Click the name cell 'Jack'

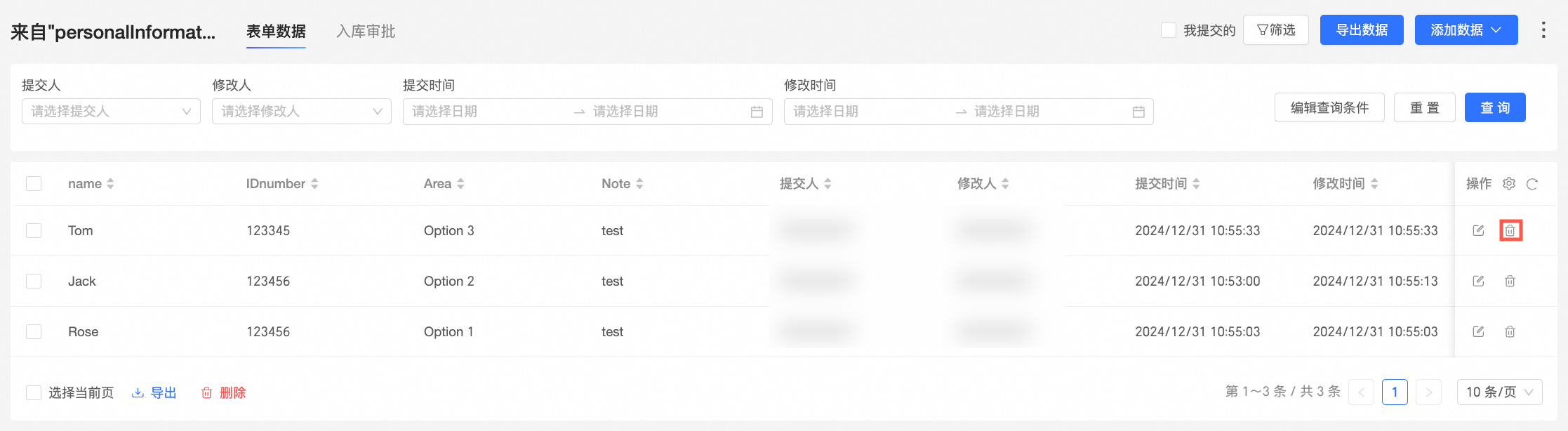pos(82,281)
